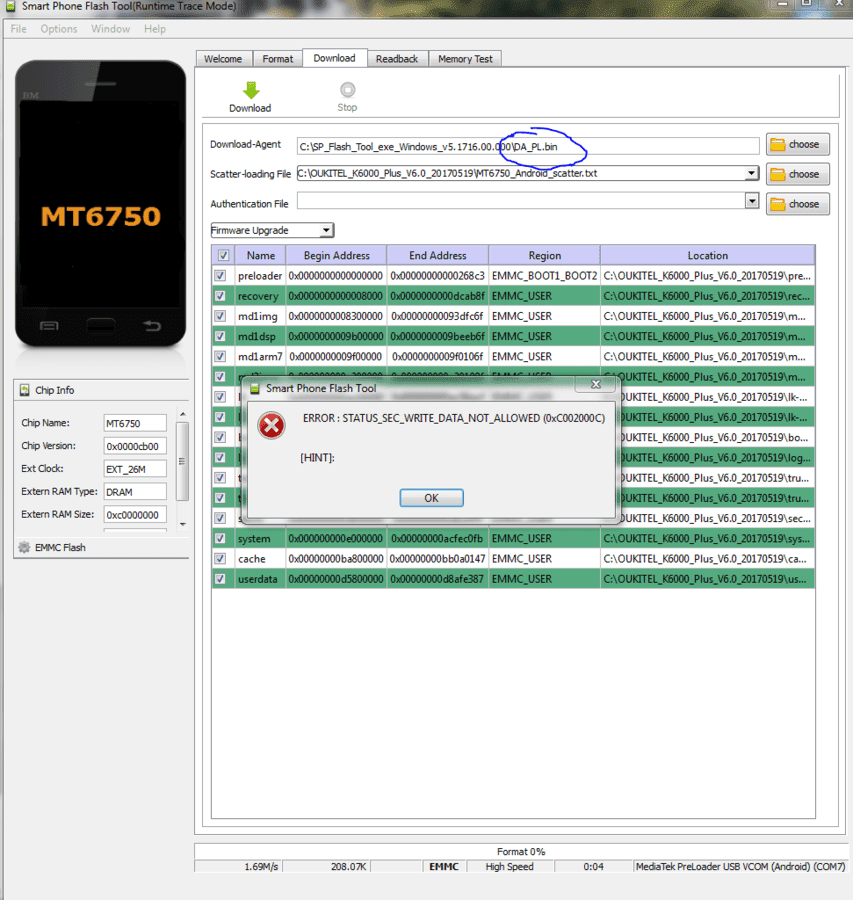Uncheck the md1arm7 partition checkbox
The height and width of the screenshot is (900, 853).
(x=220, y=356)
